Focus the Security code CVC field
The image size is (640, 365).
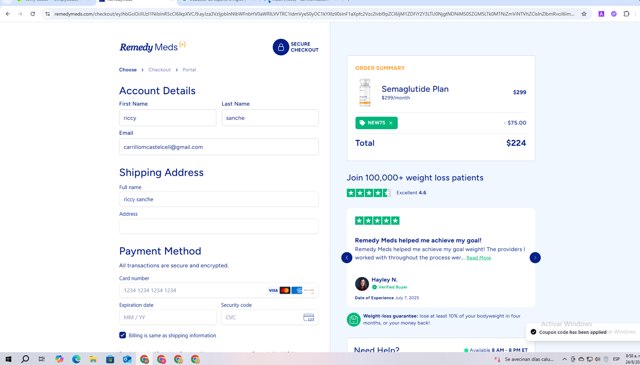coord(270,317)
